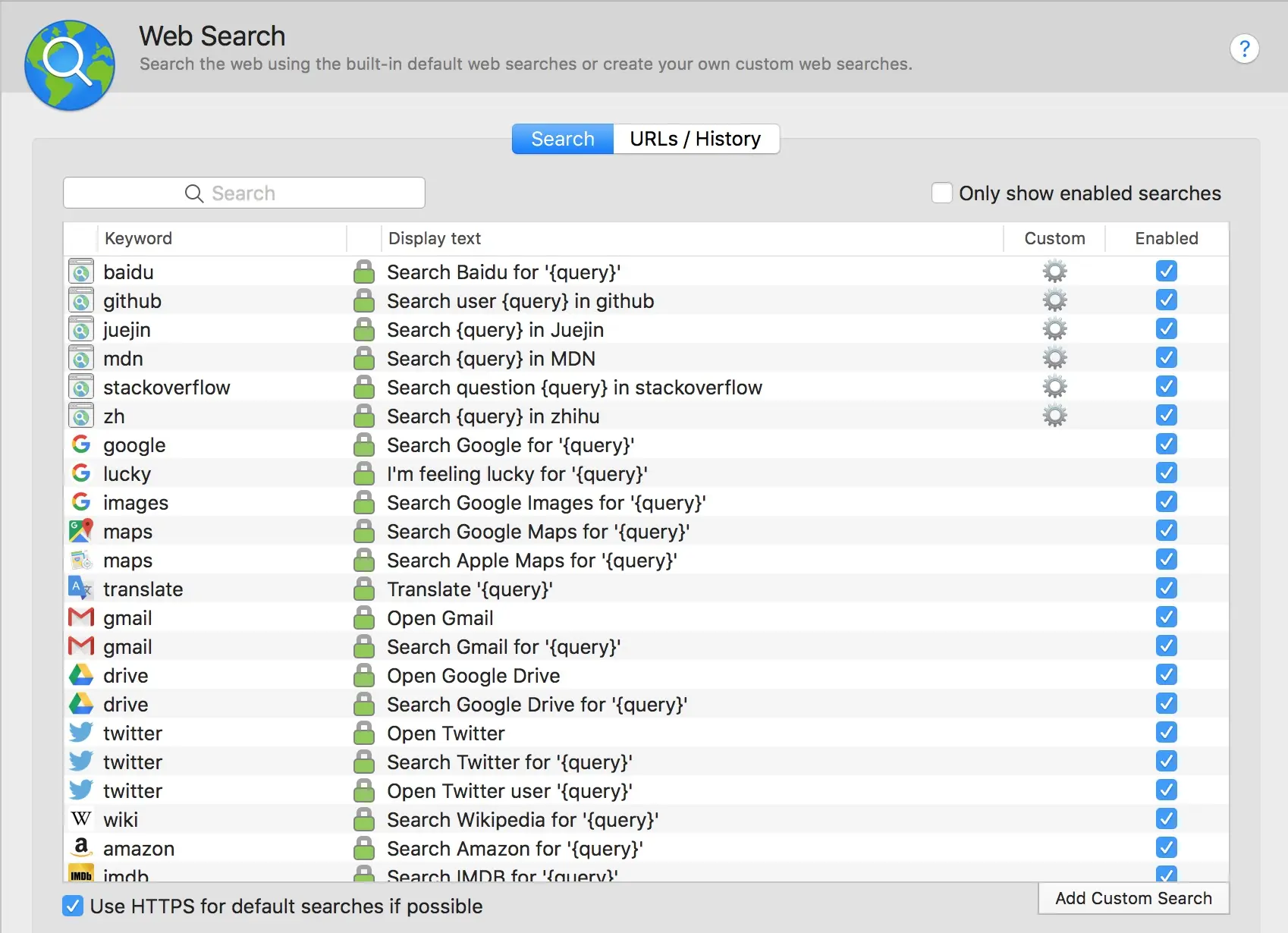The width and height of the screenshot is (1288, 933).
Task: Select the Search tab
Action: pyautogui.click(x=562, y=139)
